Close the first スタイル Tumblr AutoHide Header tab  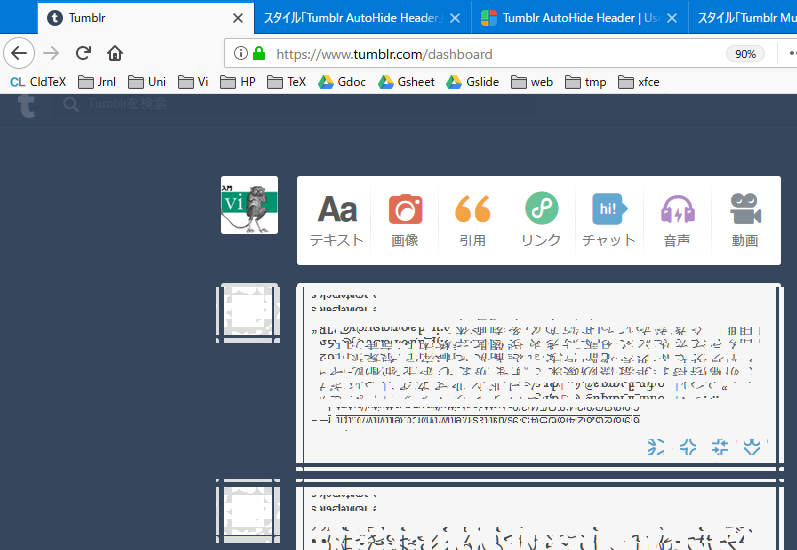click(x=455, y=18)
